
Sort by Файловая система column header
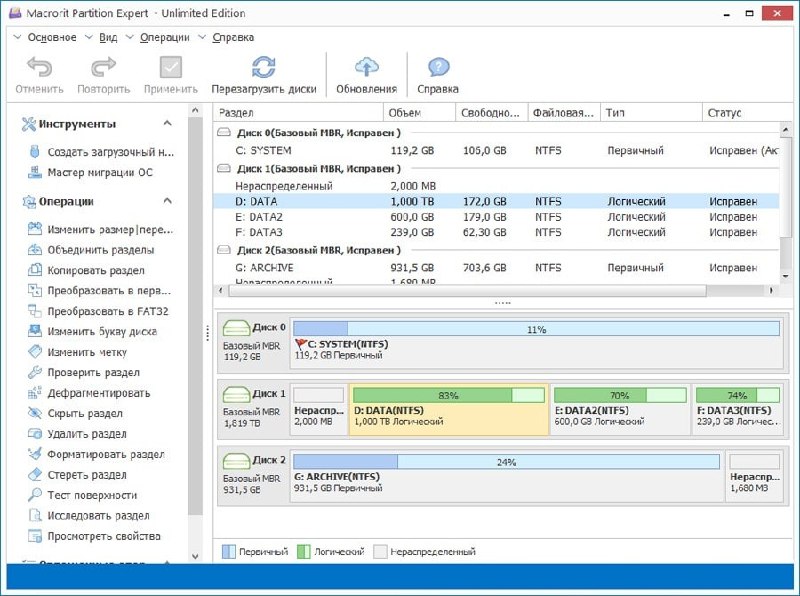coord(563,113)
